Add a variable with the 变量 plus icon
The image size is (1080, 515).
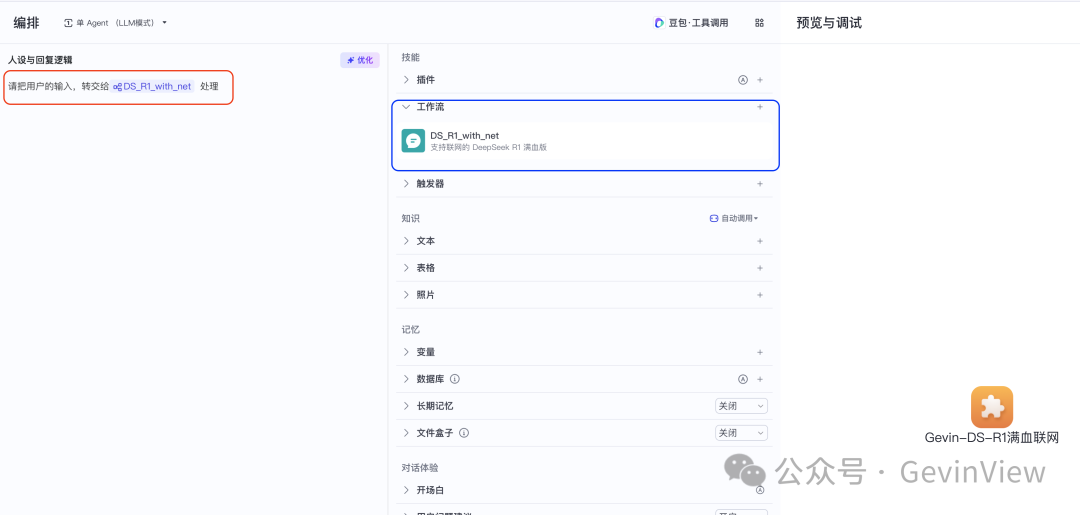760,352
